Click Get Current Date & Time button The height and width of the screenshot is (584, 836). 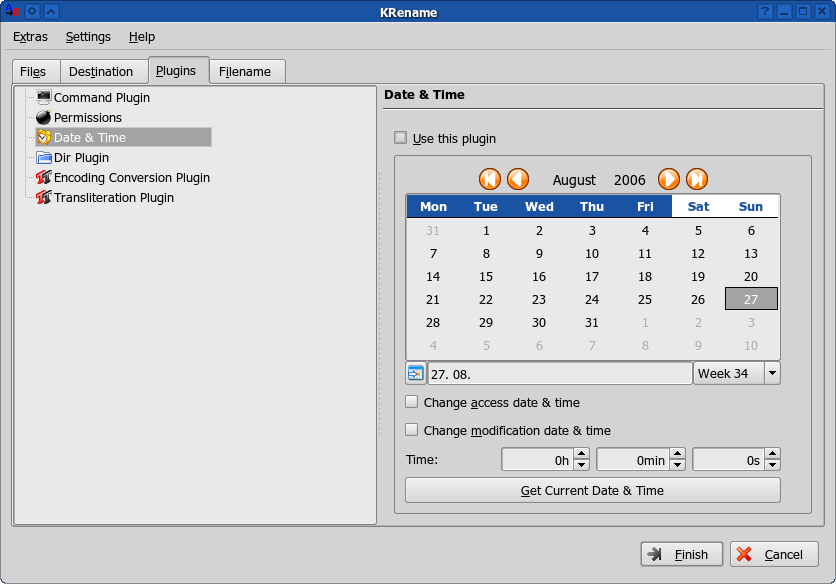[592, 490]
